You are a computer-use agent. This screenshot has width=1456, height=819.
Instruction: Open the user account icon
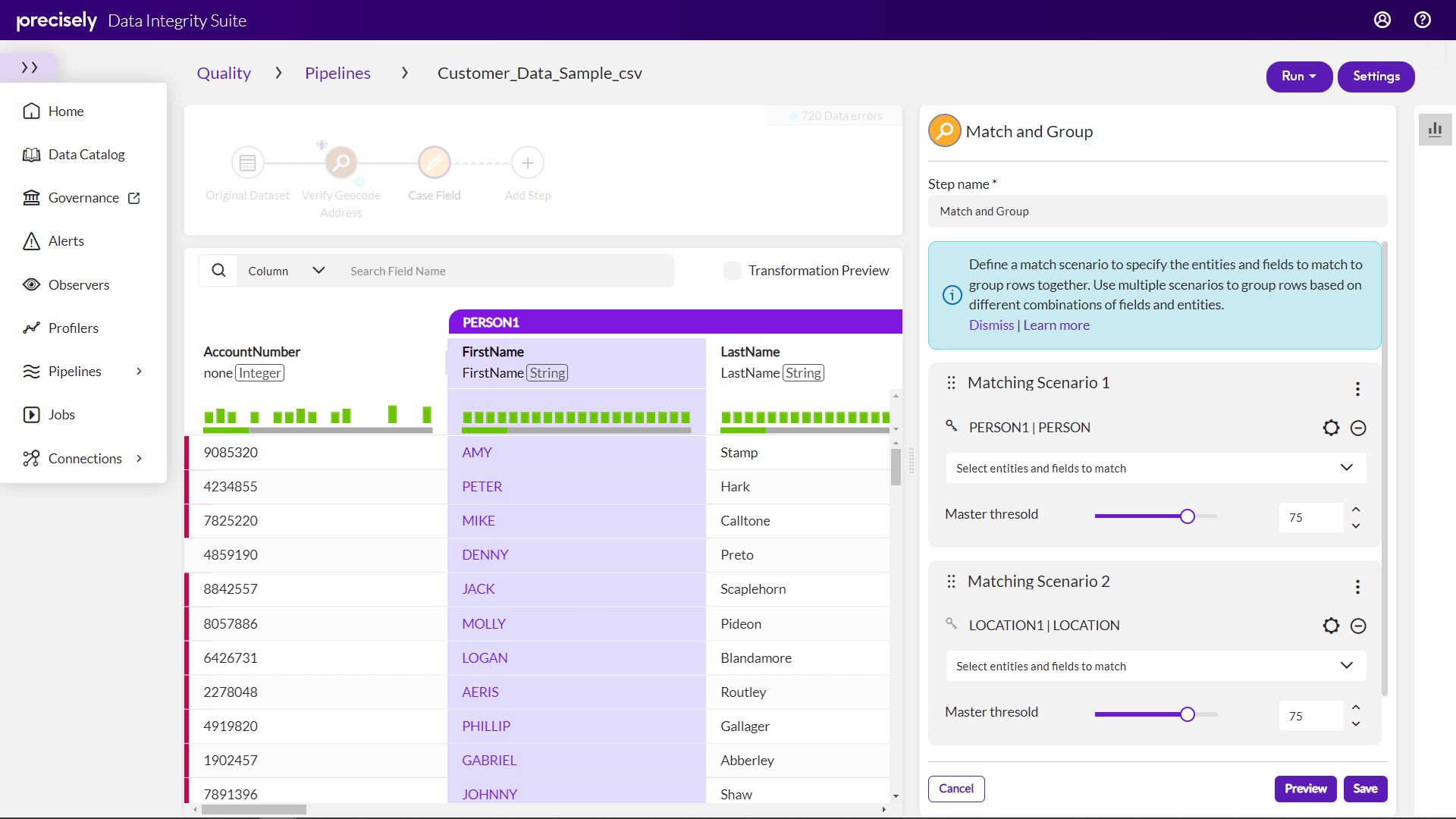click(x=1382, y=20)
